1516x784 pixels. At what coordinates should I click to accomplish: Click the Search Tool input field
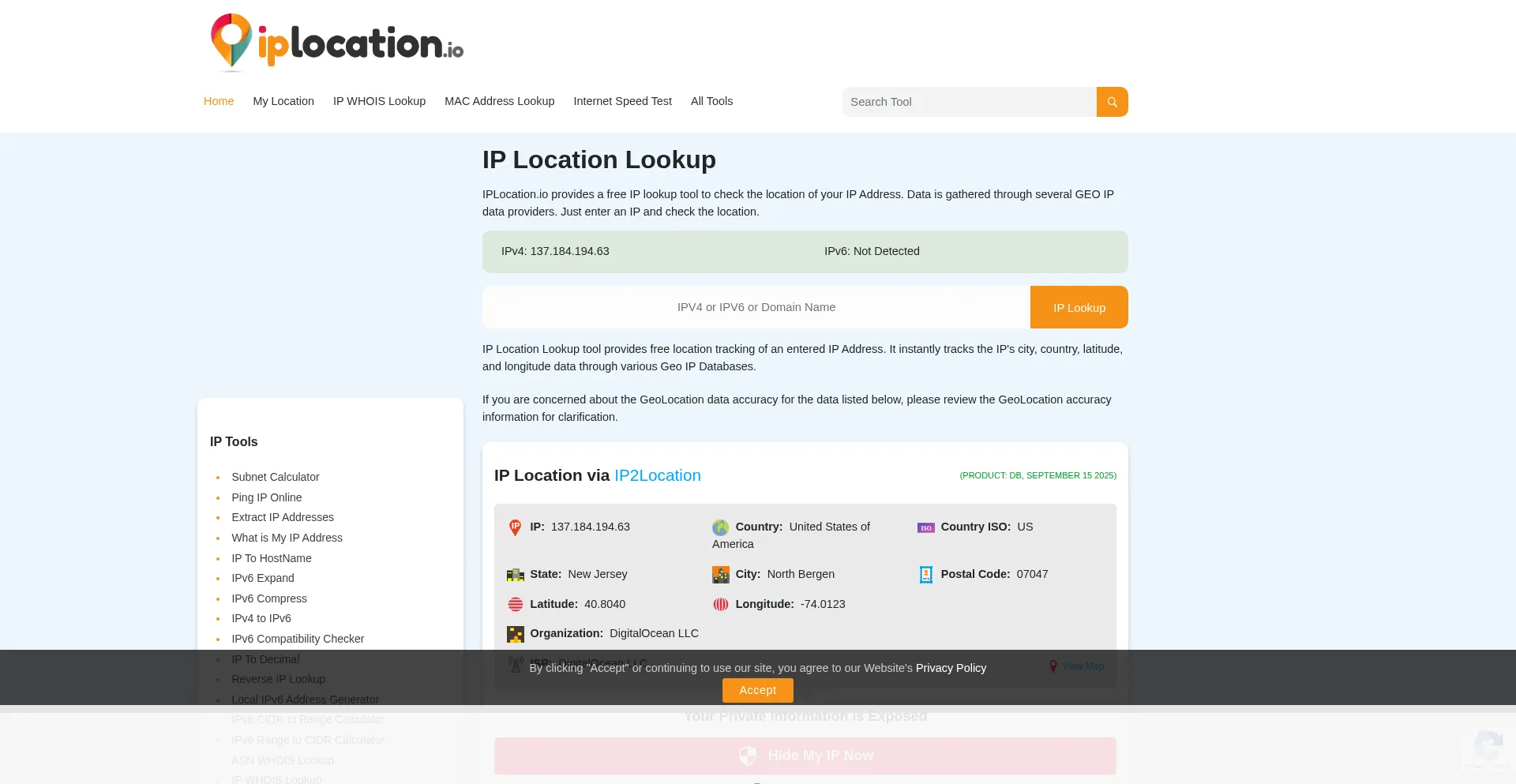pyautogui.click(x=969, y=102)
